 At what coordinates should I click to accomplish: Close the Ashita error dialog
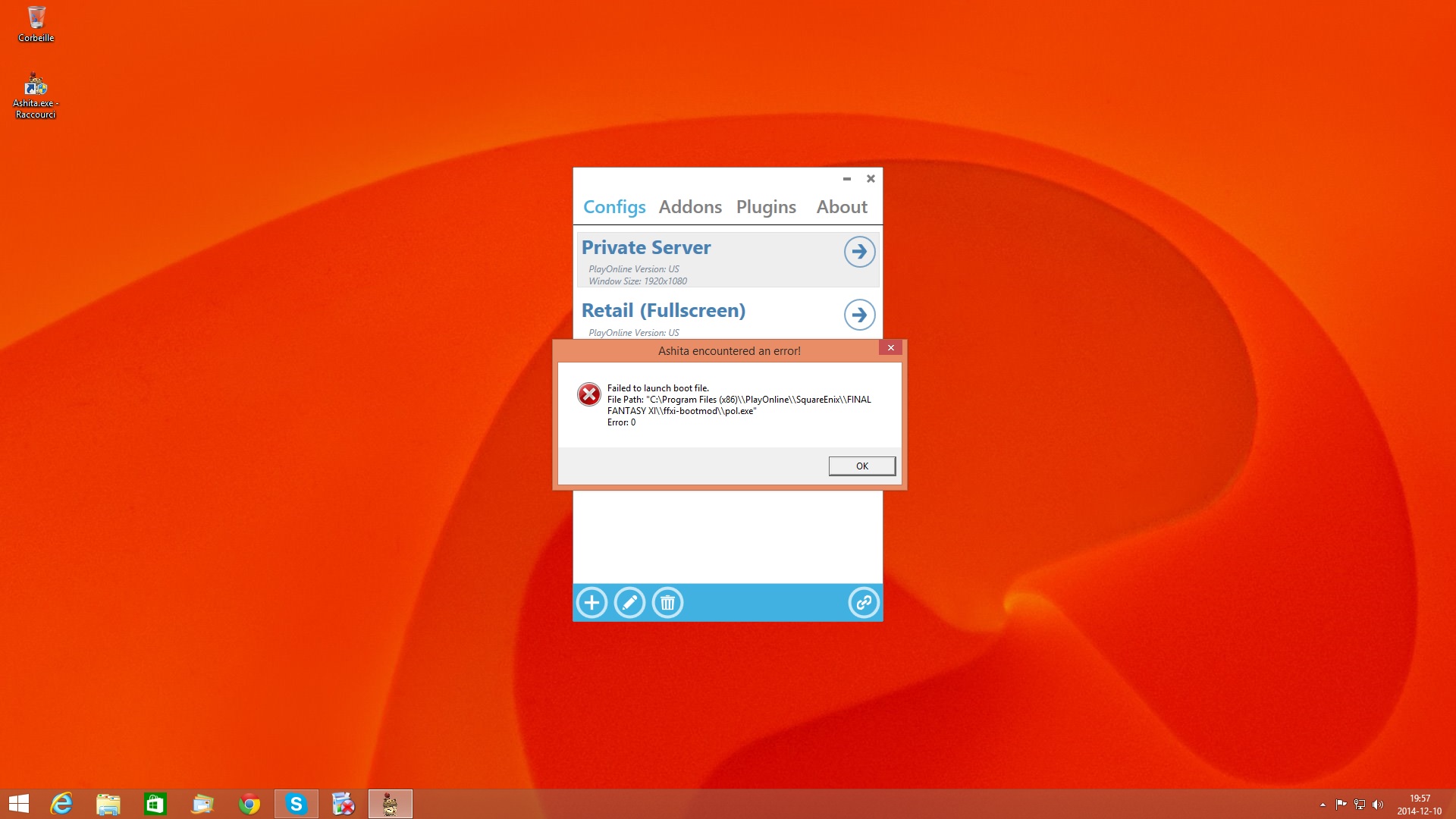click(x=891, y=348)
